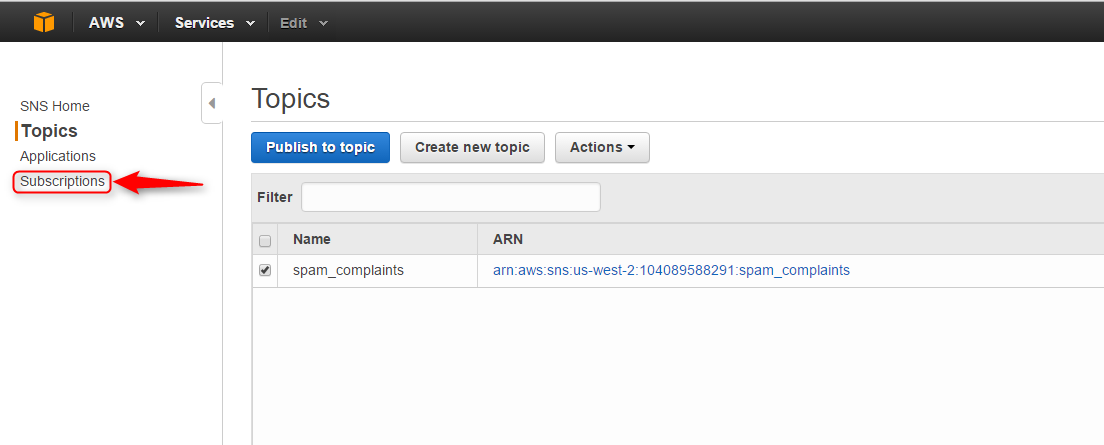Select Topics in the sidebar
The image size is (1104, 445).
click(x=49, y=131)
